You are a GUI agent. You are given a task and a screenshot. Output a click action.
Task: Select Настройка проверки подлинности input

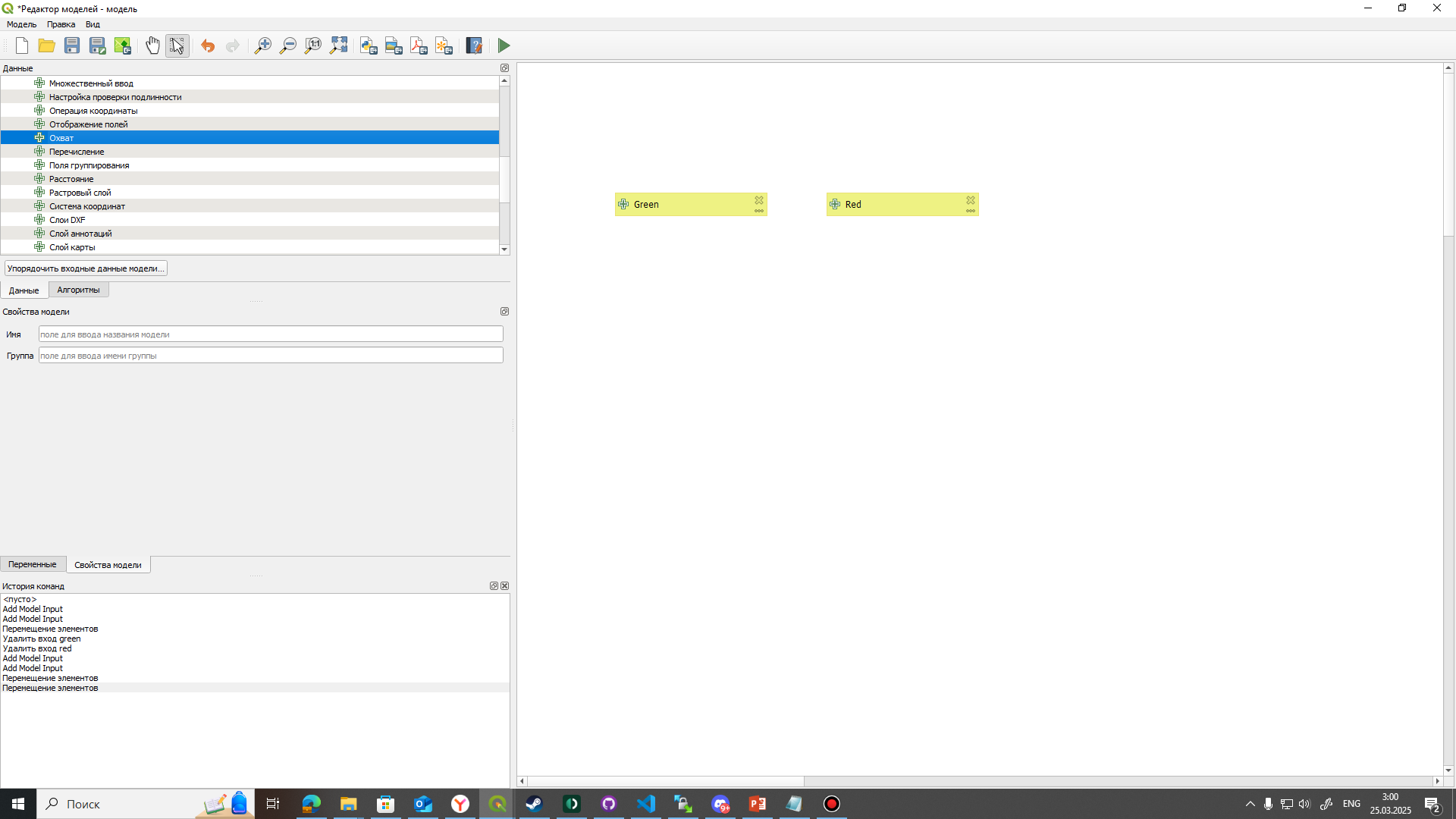pos(249,97)
